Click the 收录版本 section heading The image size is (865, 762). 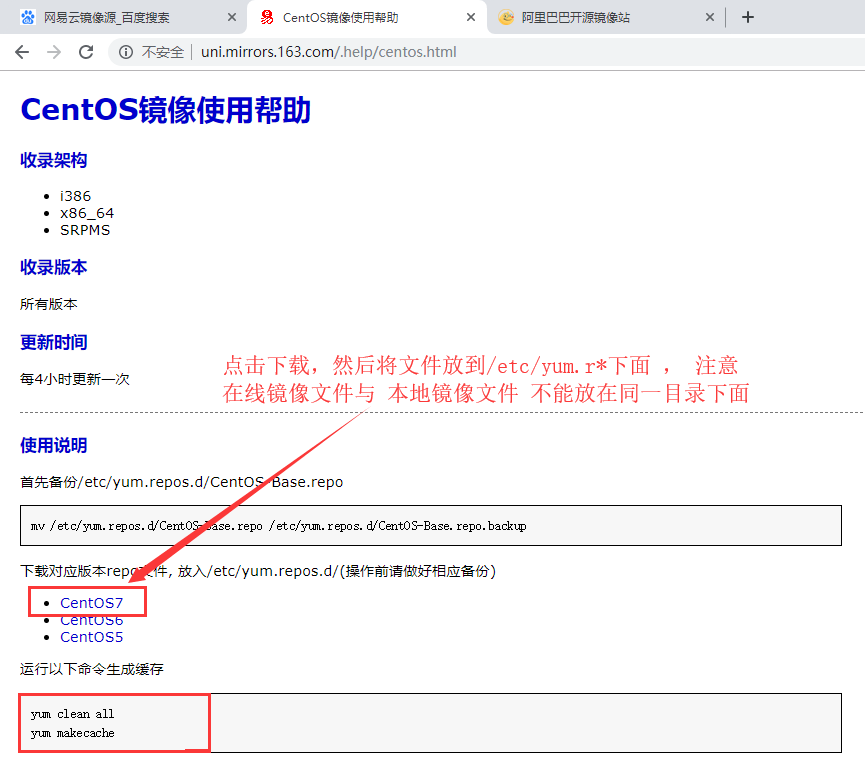(54, 267)
